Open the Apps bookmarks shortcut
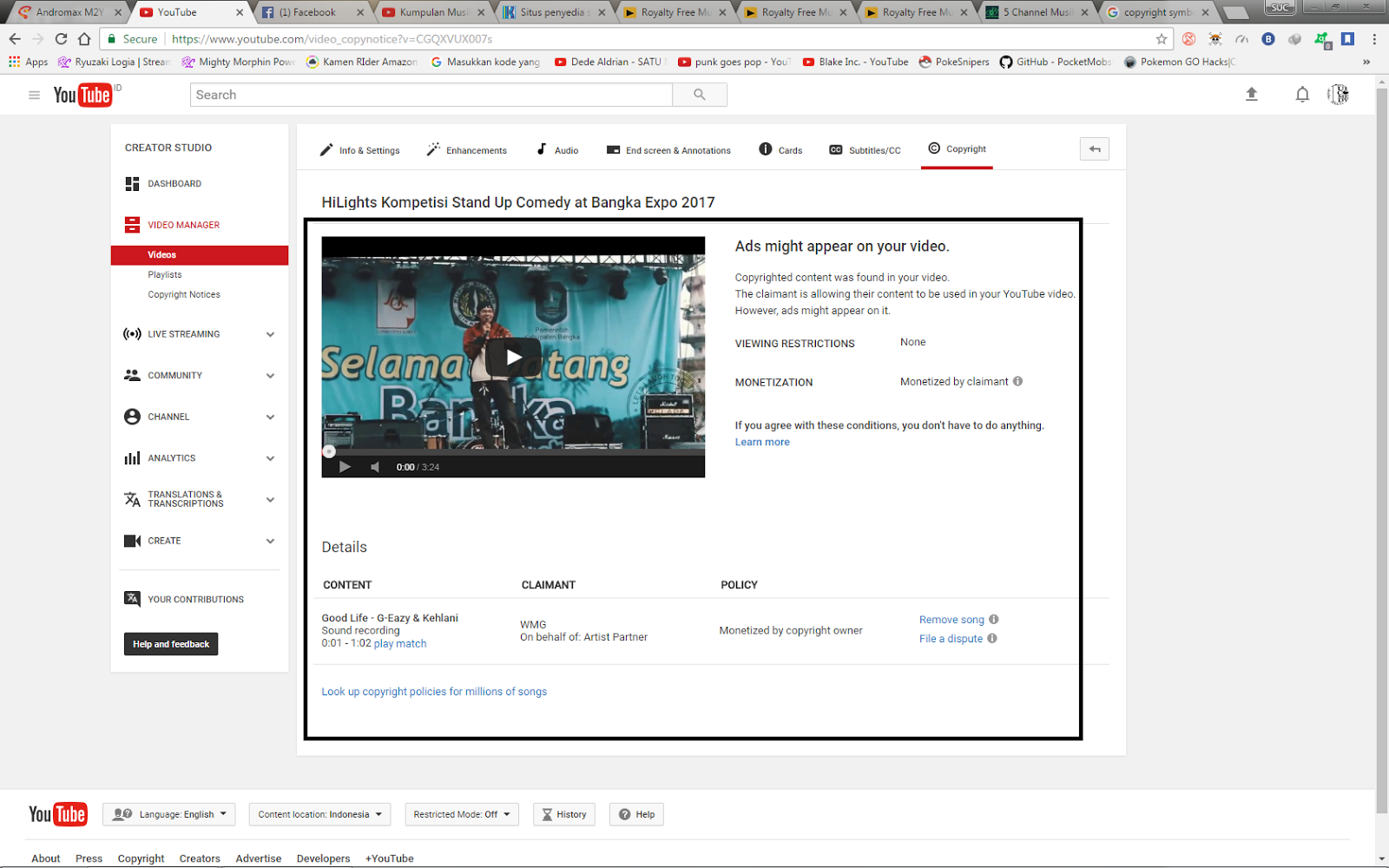 tap(29, 62)
